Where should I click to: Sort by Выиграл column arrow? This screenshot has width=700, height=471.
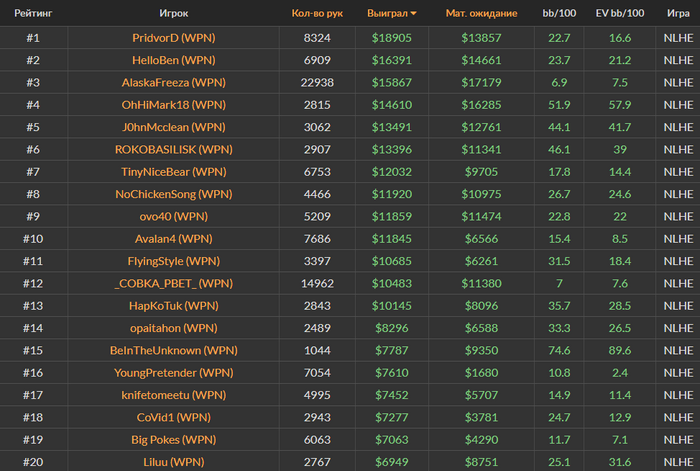click(x=413, y=14)
